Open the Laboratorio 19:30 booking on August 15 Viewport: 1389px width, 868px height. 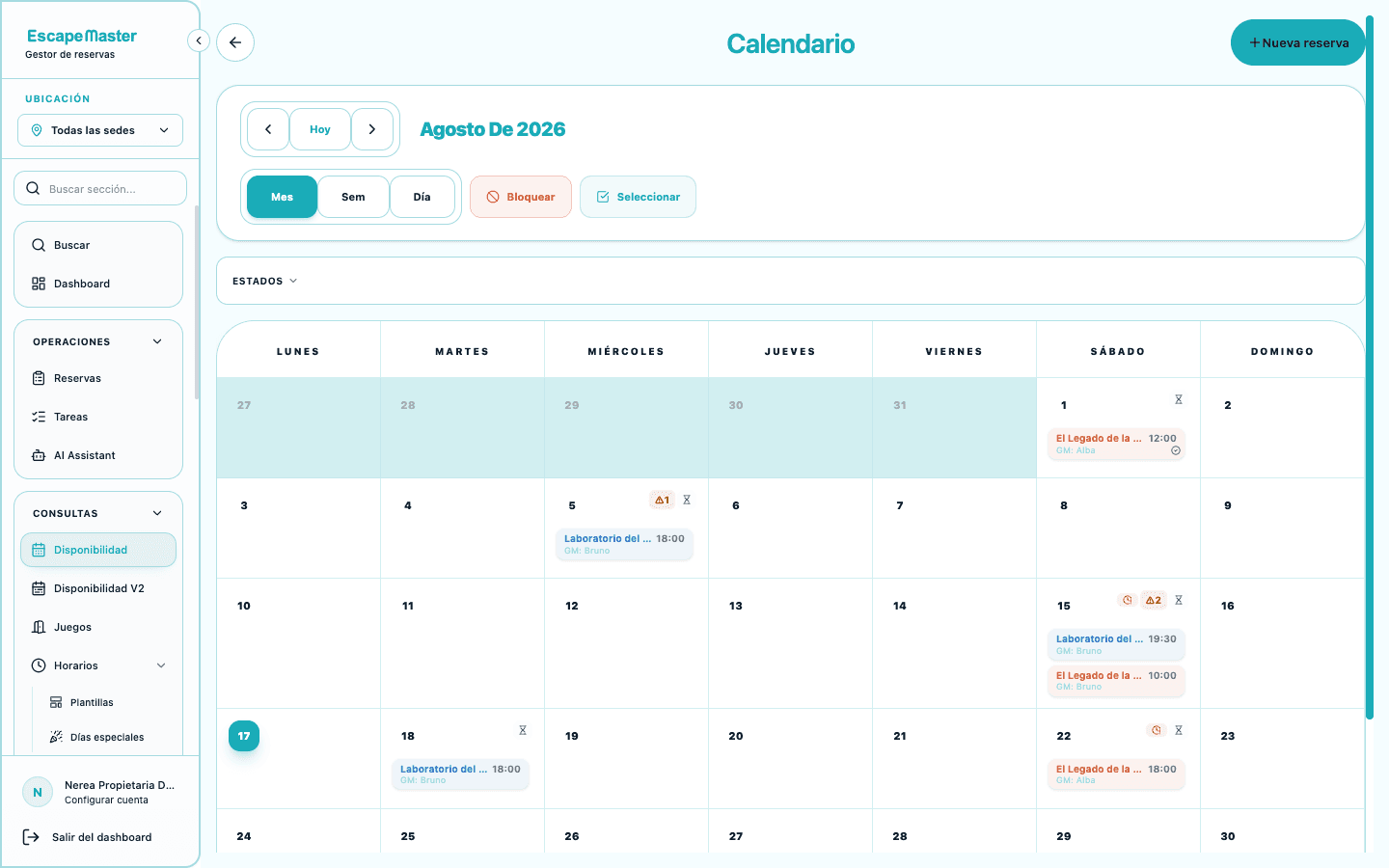click(1117, 644)
